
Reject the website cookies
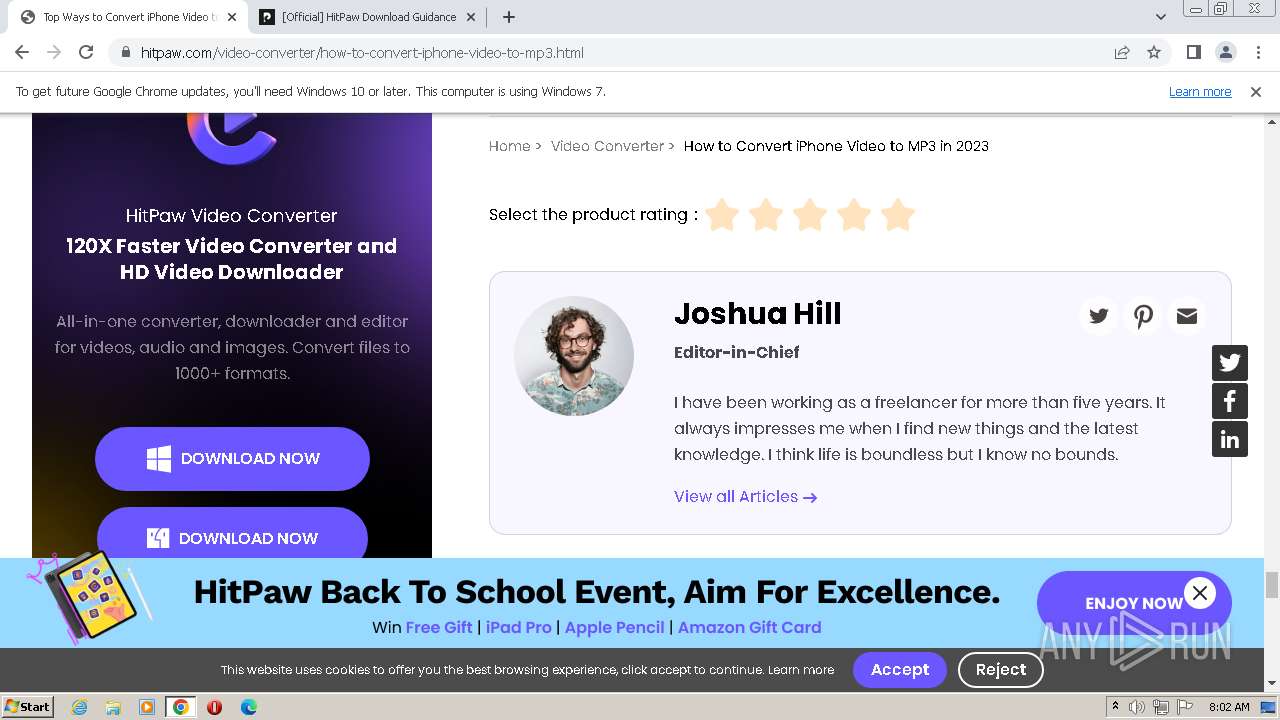[1001, 670]
